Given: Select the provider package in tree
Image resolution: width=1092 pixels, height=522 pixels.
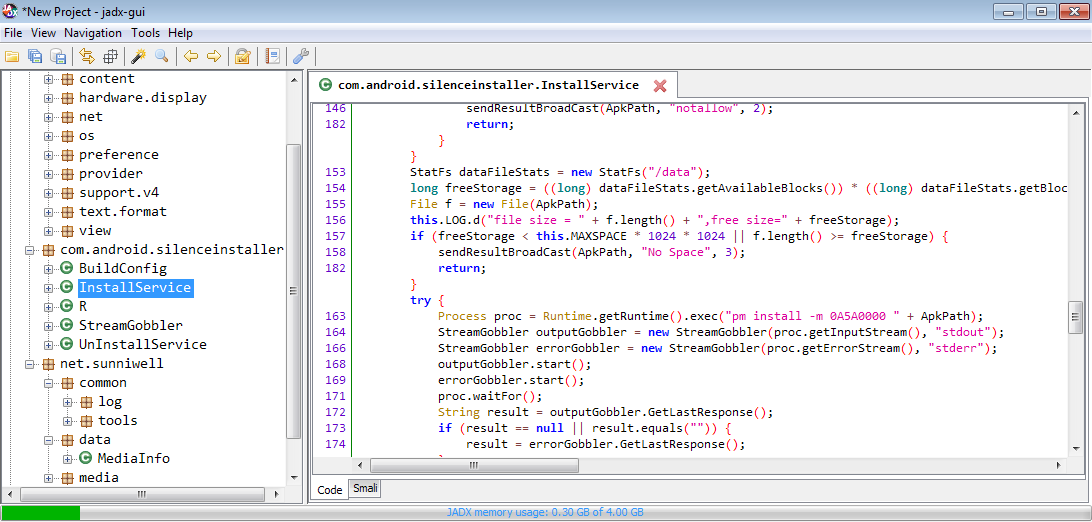Looking at the screenshot, I should [111, 173].
